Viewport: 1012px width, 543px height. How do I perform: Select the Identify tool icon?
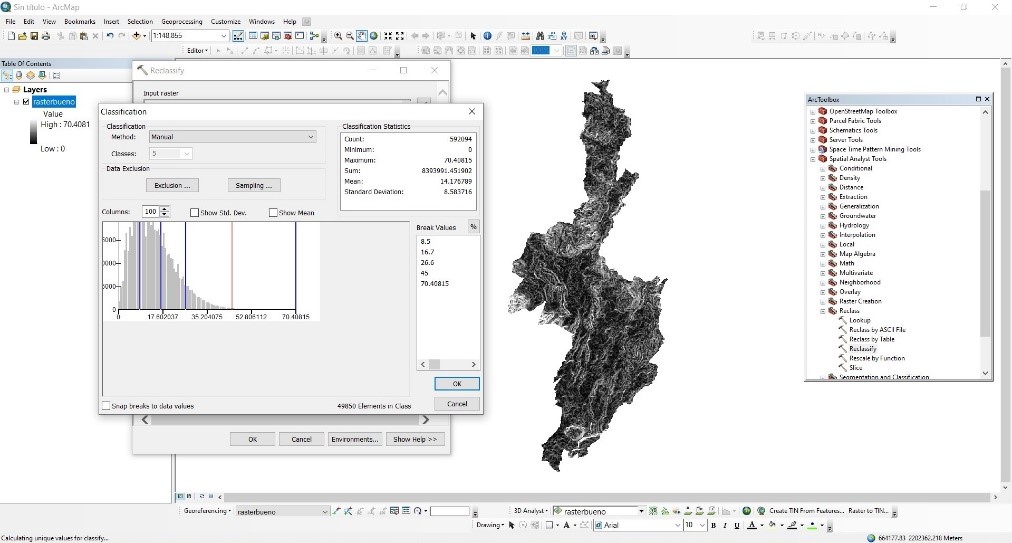487,36
